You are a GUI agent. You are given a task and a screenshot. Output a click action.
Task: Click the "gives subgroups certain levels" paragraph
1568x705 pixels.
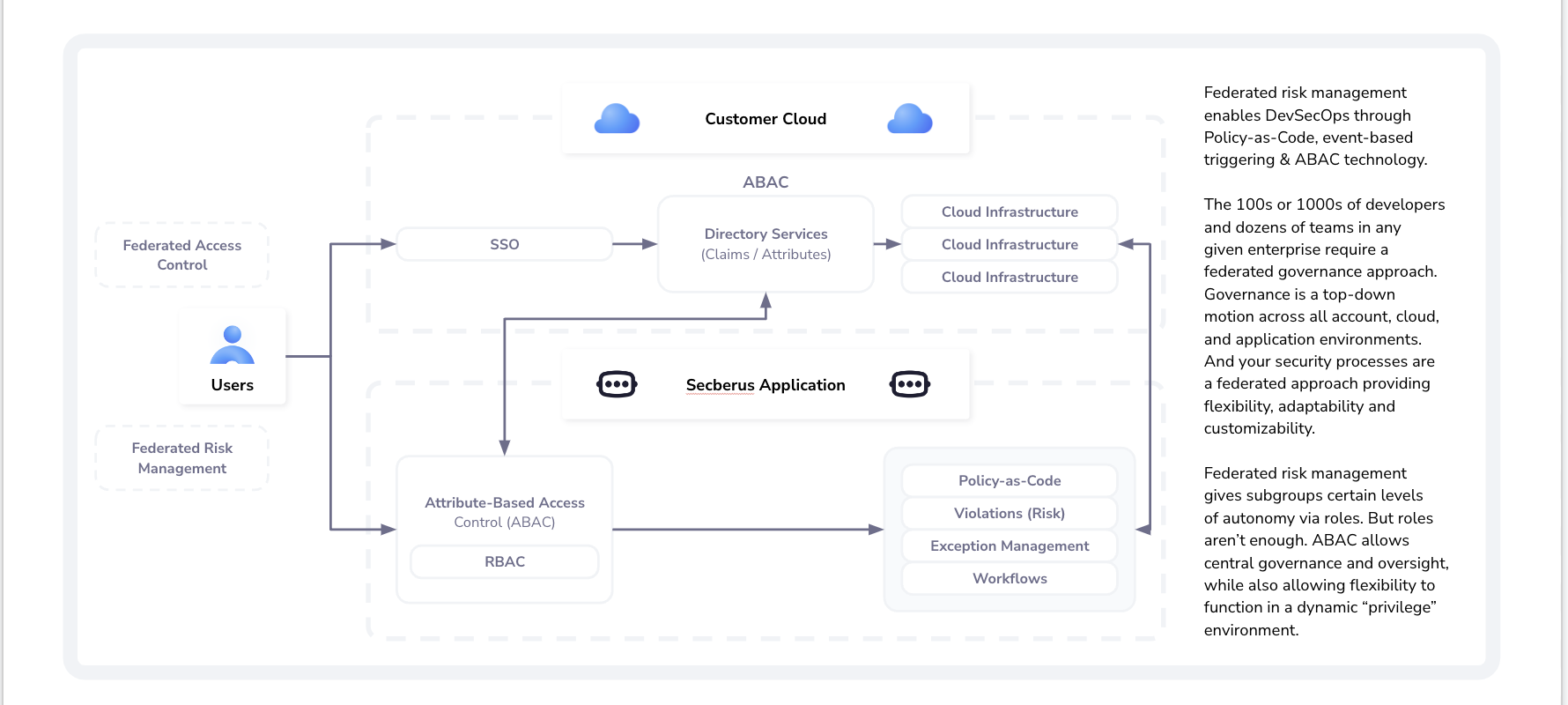1327,552
